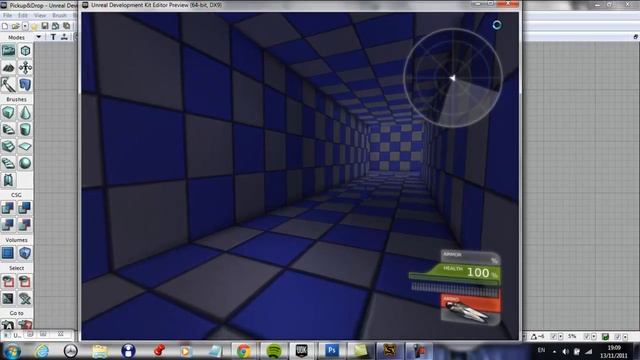
Task: Click the Save All Levels icon
Action: click(56, 26)
